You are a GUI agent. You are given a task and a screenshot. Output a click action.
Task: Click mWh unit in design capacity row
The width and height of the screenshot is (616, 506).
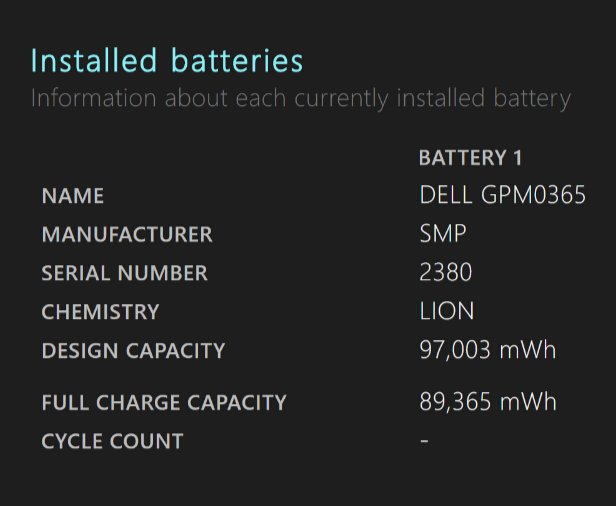pyautogui.click(x=529, y=351)
